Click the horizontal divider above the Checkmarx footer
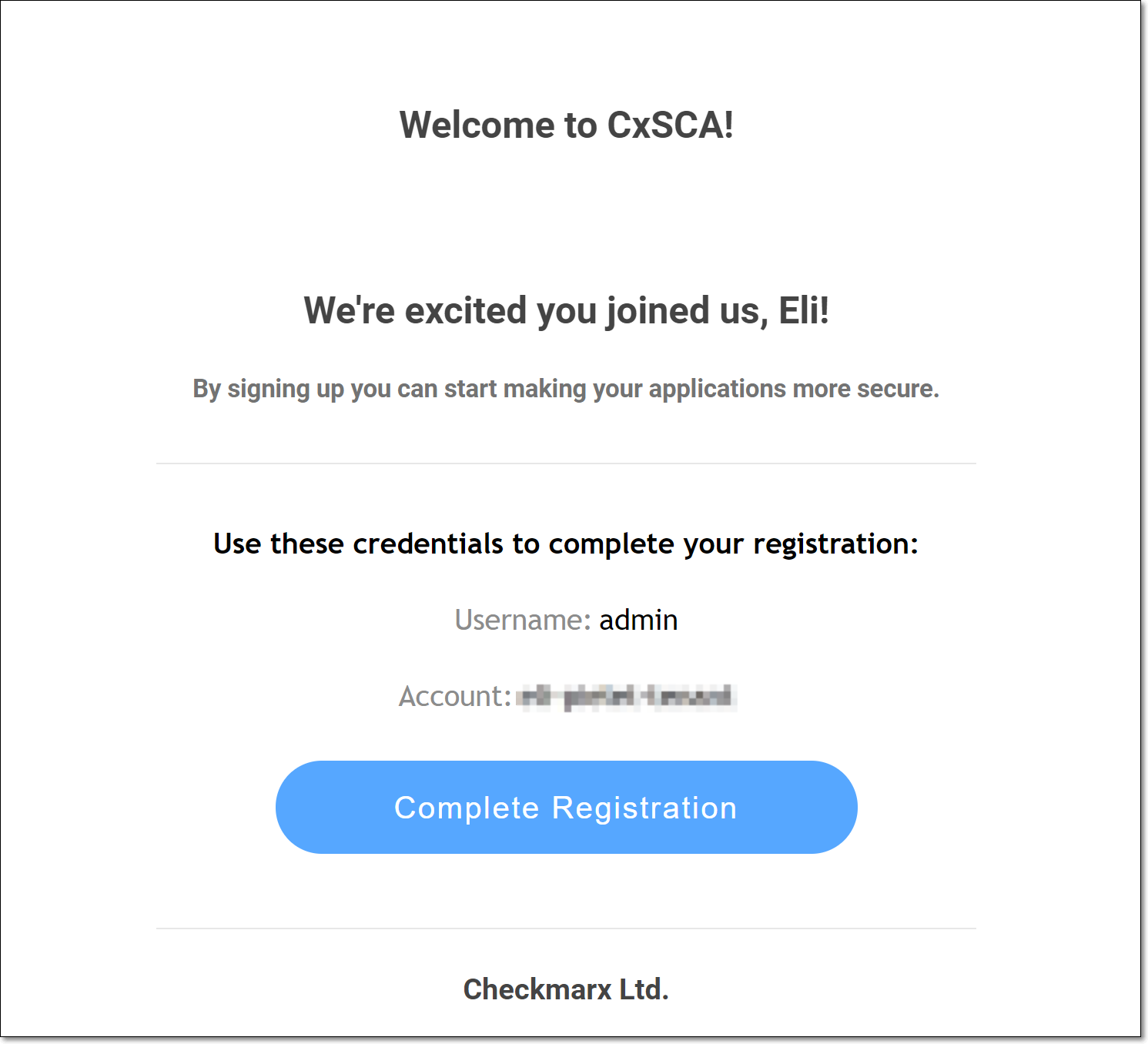The width and height of the screenshot is (1148, 1044). pos(566,929)
